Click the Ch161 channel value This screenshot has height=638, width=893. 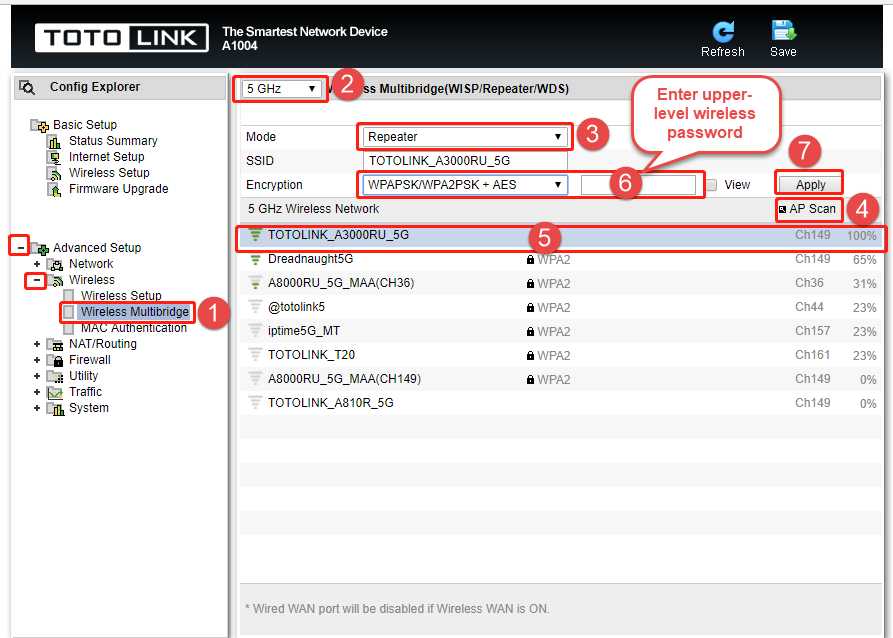[813, 355]
